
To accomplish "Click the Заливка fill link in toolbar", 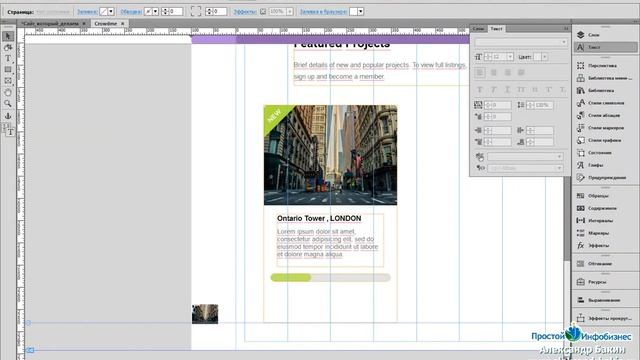I will [x=87, y=12].
